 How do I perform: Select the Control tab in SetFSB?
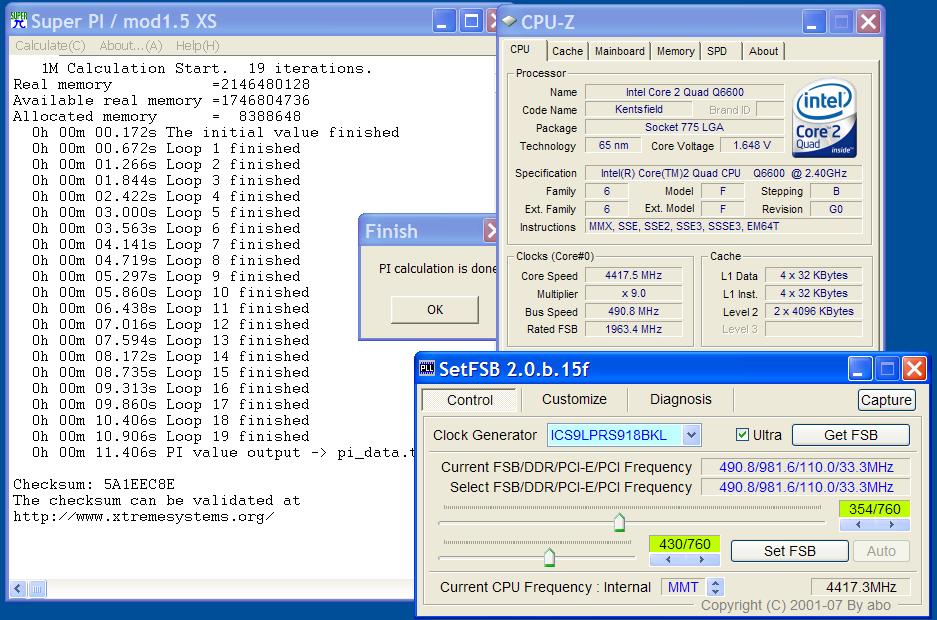point(470,400)
